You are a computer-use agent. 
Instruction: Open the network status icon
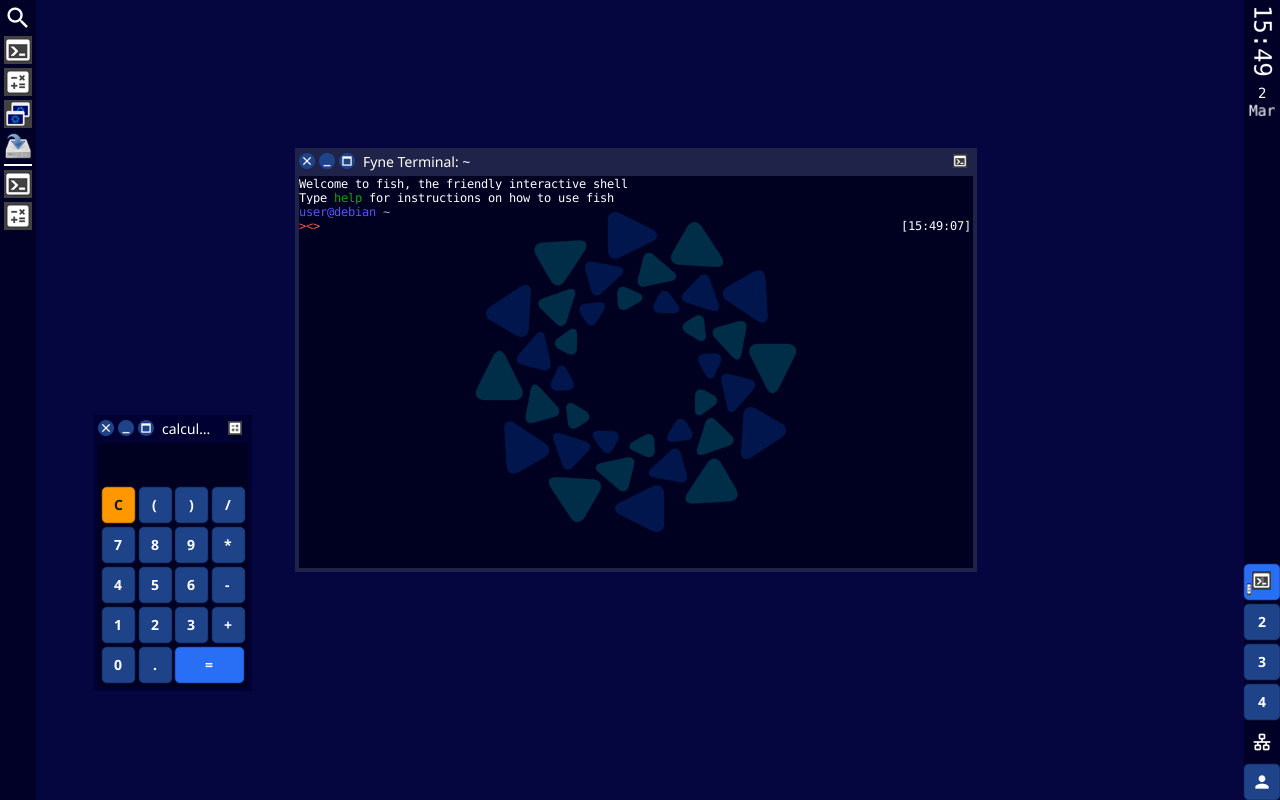click(x=1261, y=742)
